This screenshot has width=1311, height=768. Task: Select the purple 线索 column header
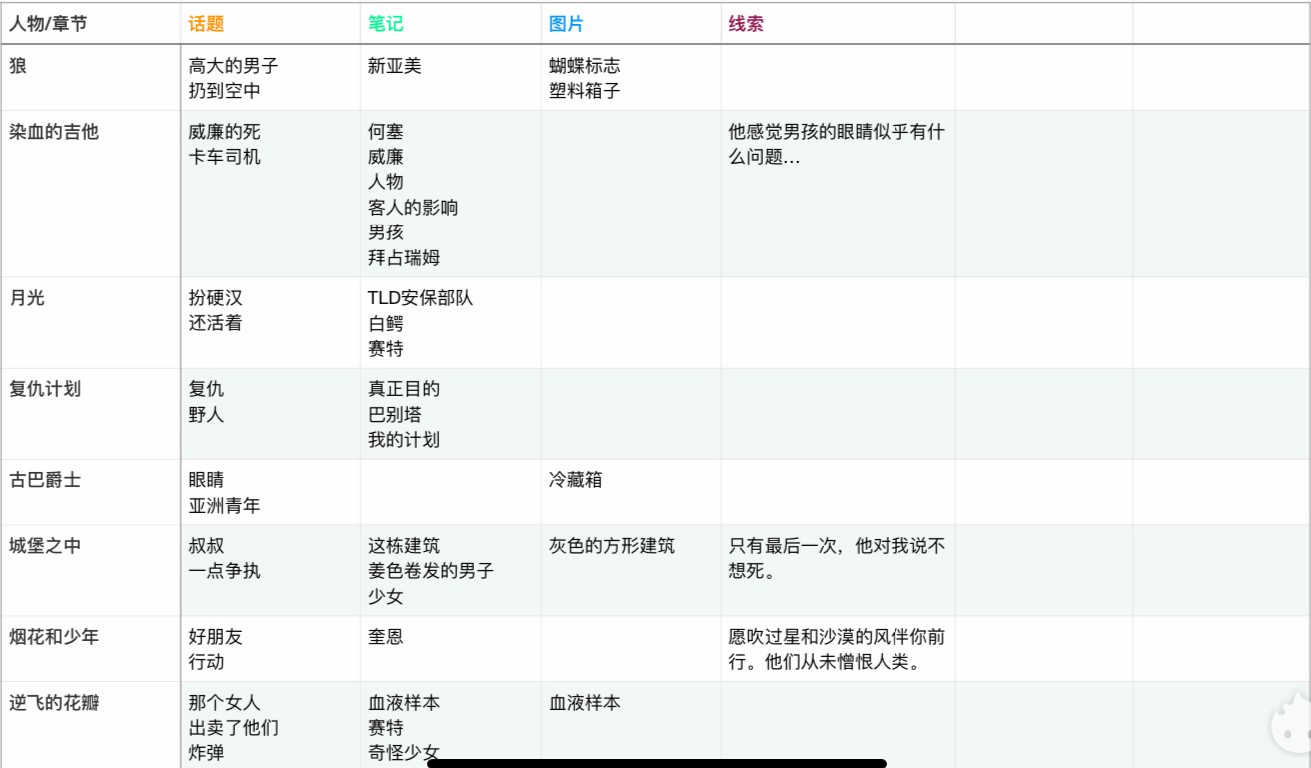coord(746,24)
